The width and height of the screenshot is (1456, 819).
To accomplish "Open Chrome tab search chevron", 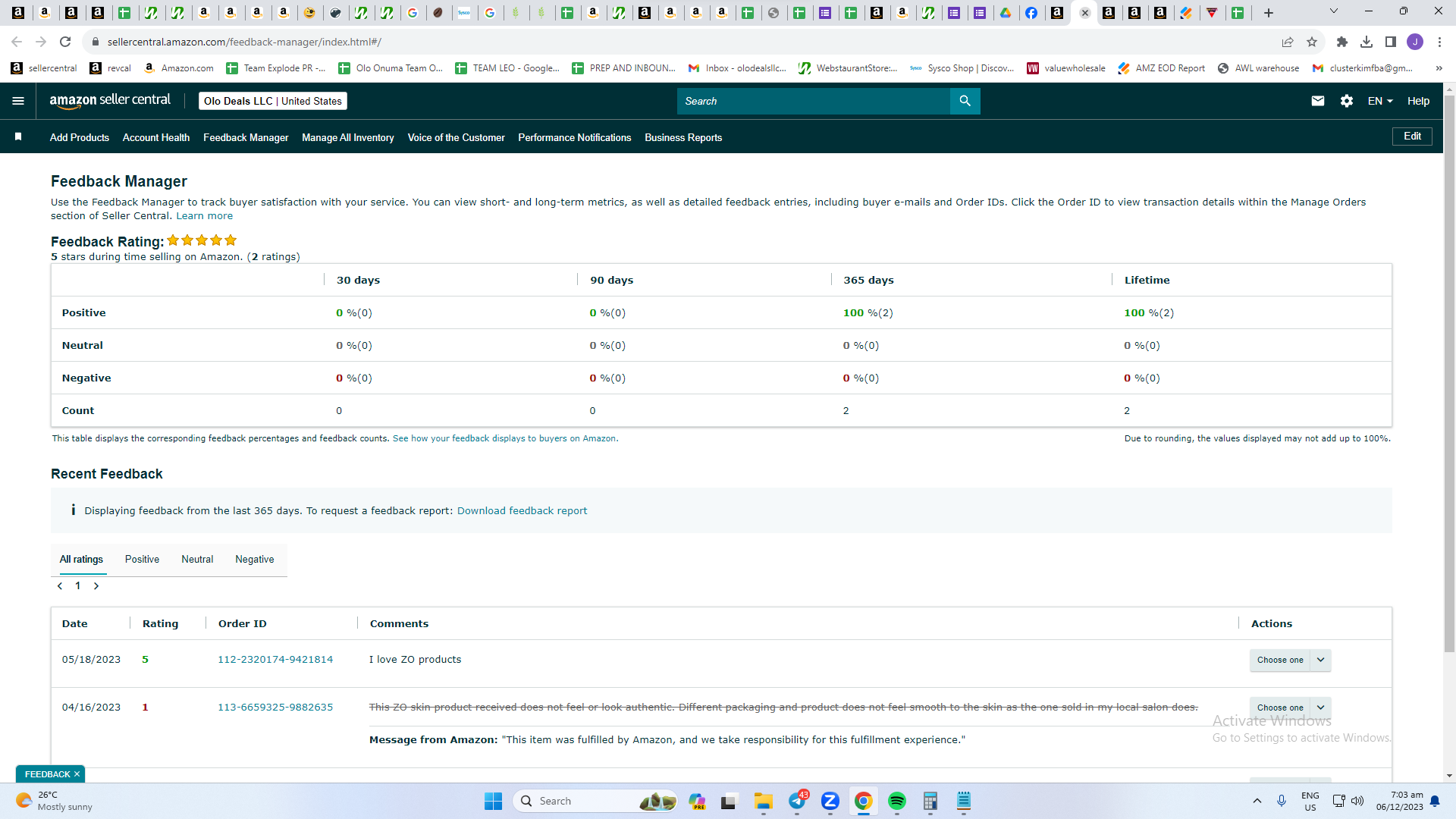I will 1334,11.
